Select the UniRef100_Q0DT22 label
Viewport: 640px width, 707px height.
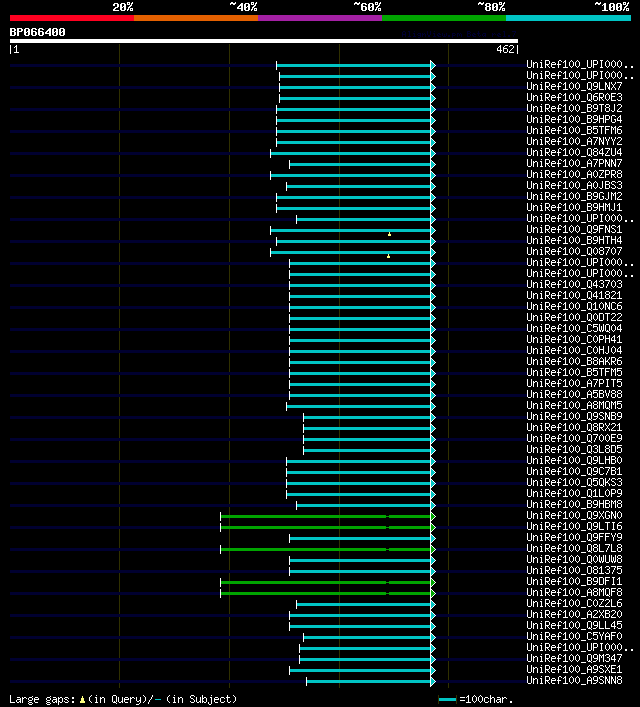(x=574, y=317)
